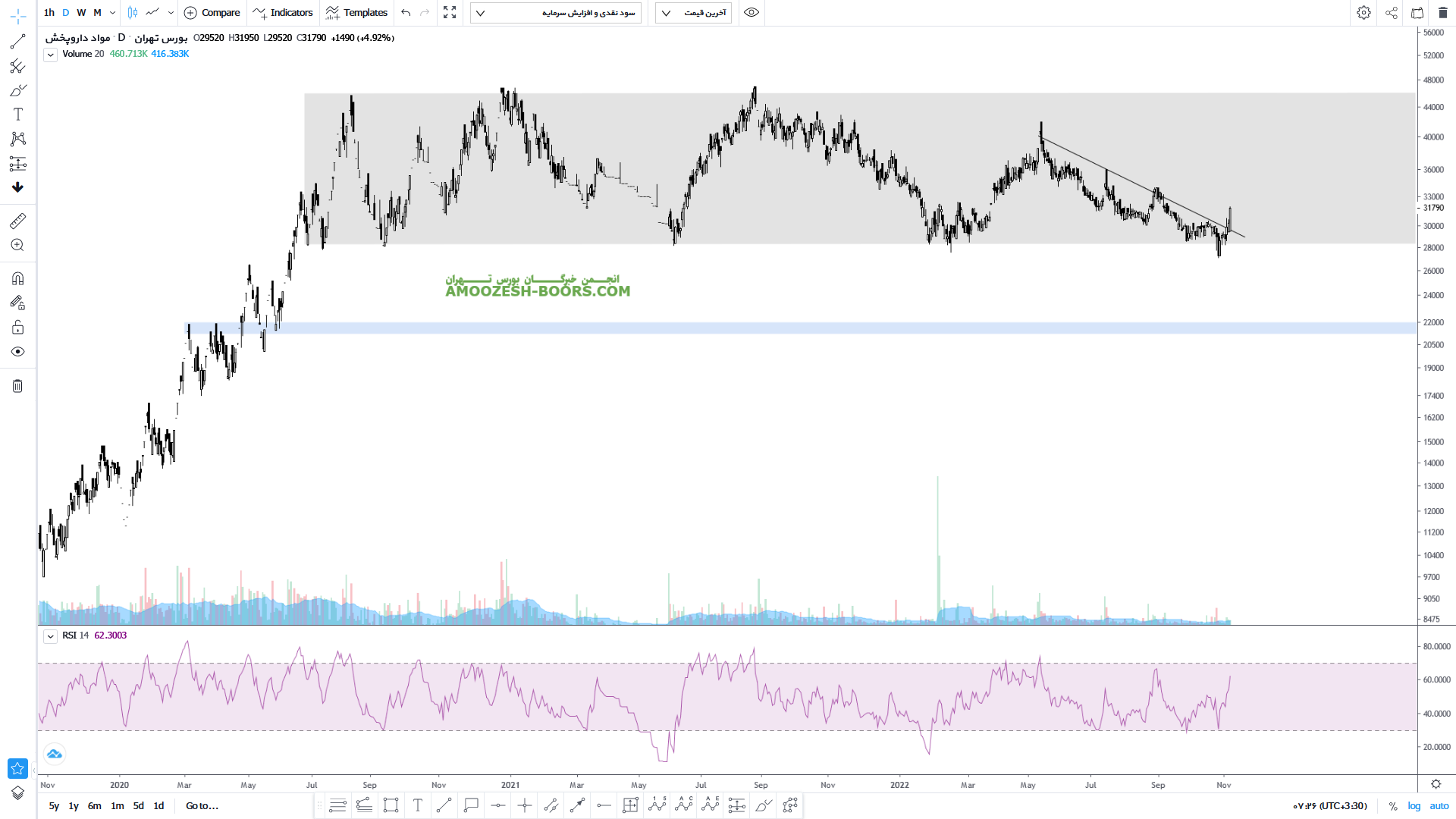
Task: Select the trend line drawing tool
Action: (17, 42)
